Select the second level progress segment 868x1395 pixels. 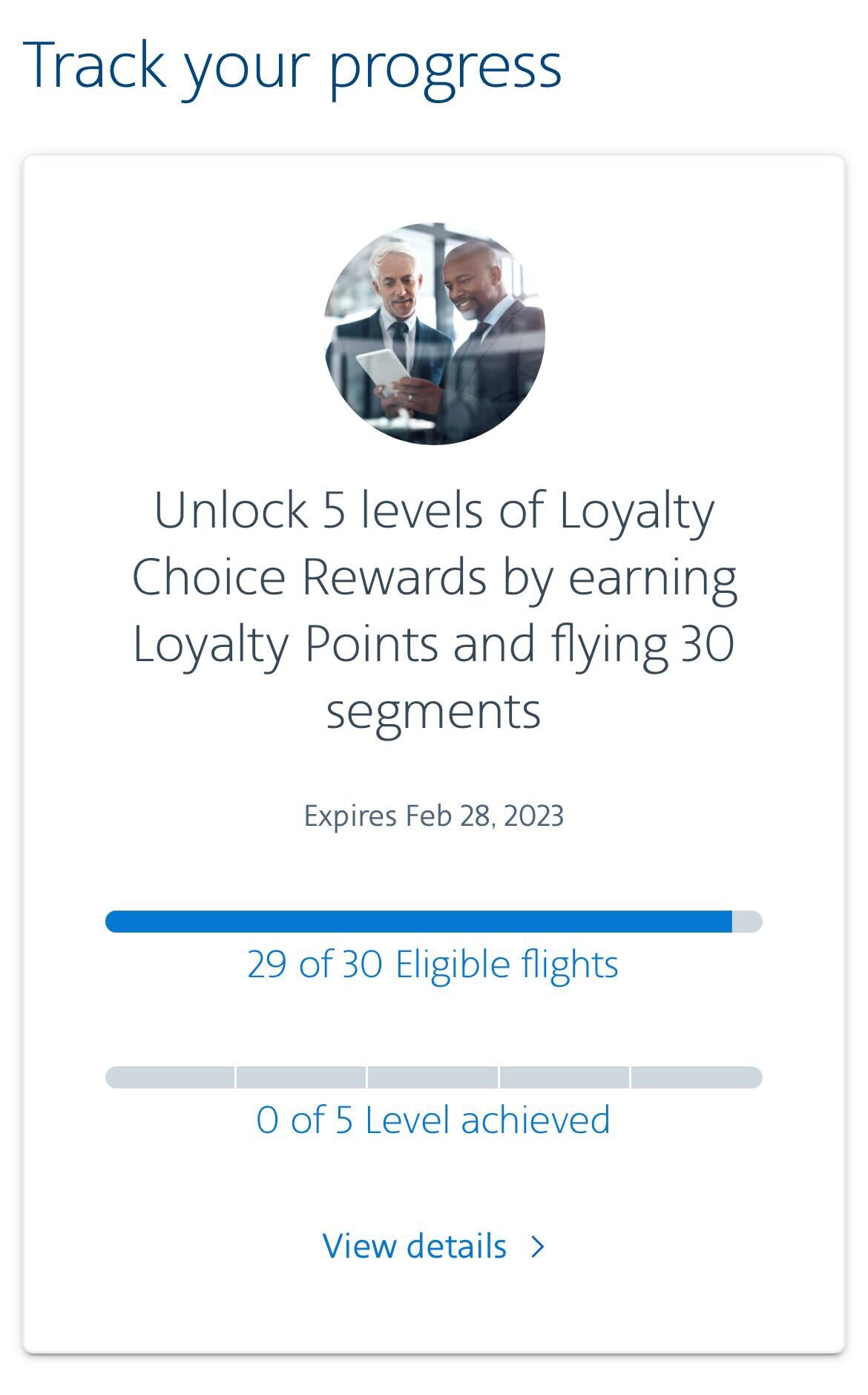[301, 1077]
